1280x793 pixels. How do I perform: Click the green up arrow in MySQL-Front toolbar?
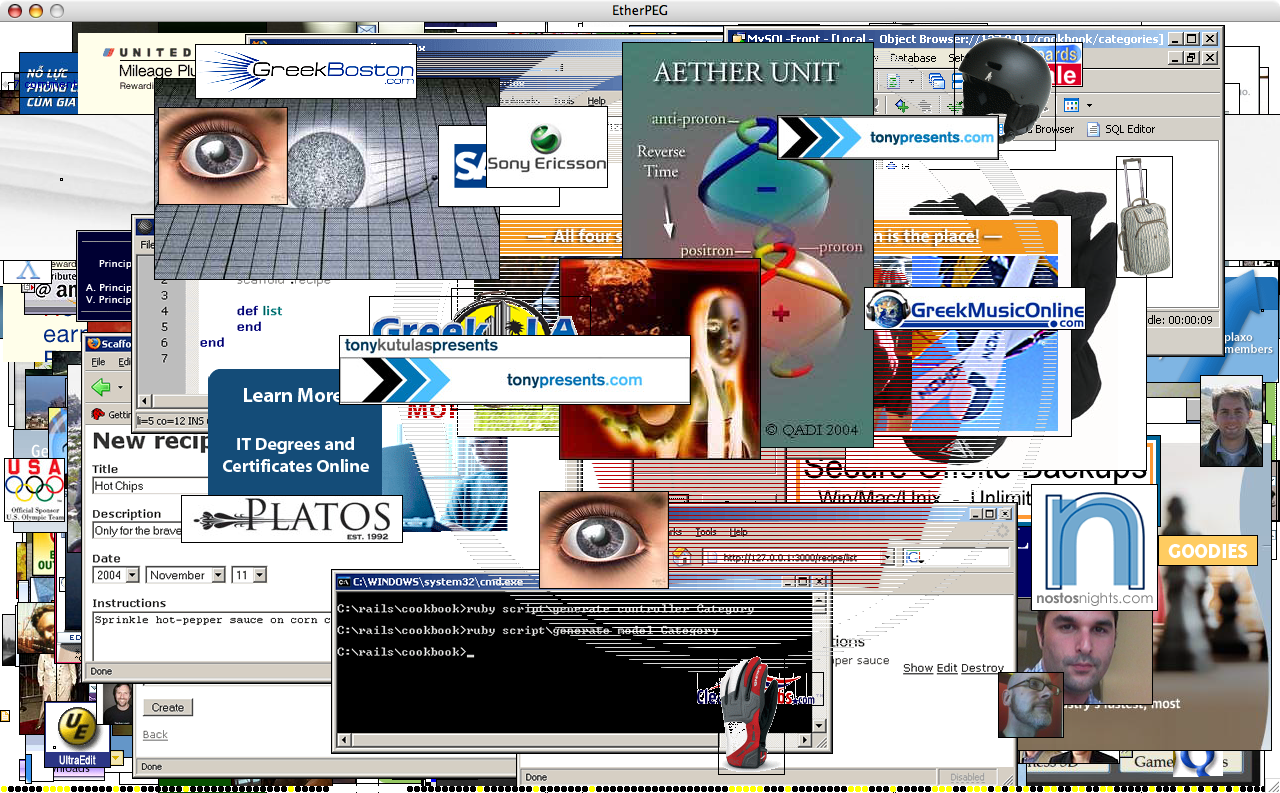pos(901,105)
